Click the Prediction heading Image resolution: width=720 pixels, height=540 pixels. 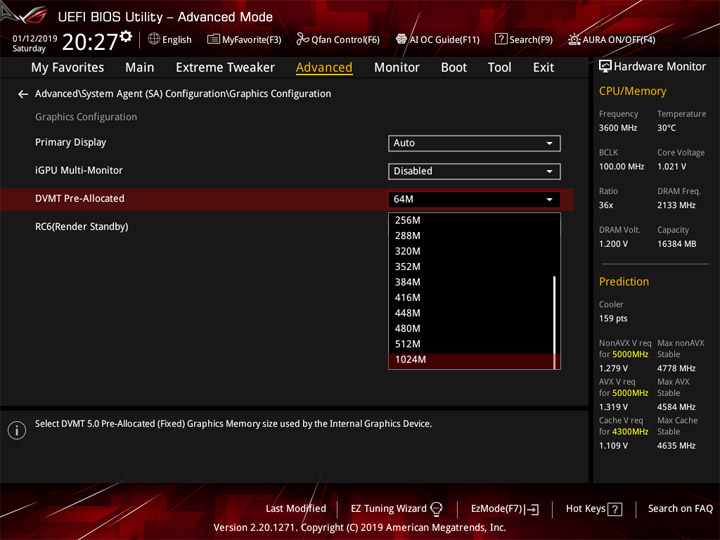tap(624, 281)
